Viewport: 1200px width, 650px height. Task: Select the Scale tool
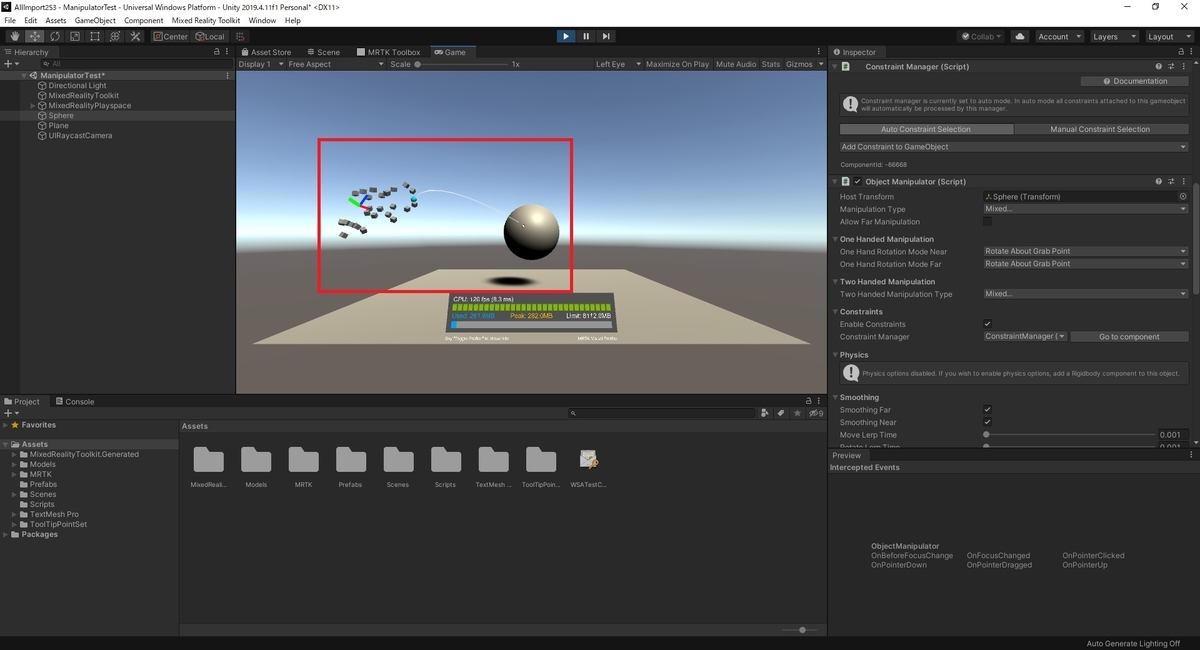point(74,36)
